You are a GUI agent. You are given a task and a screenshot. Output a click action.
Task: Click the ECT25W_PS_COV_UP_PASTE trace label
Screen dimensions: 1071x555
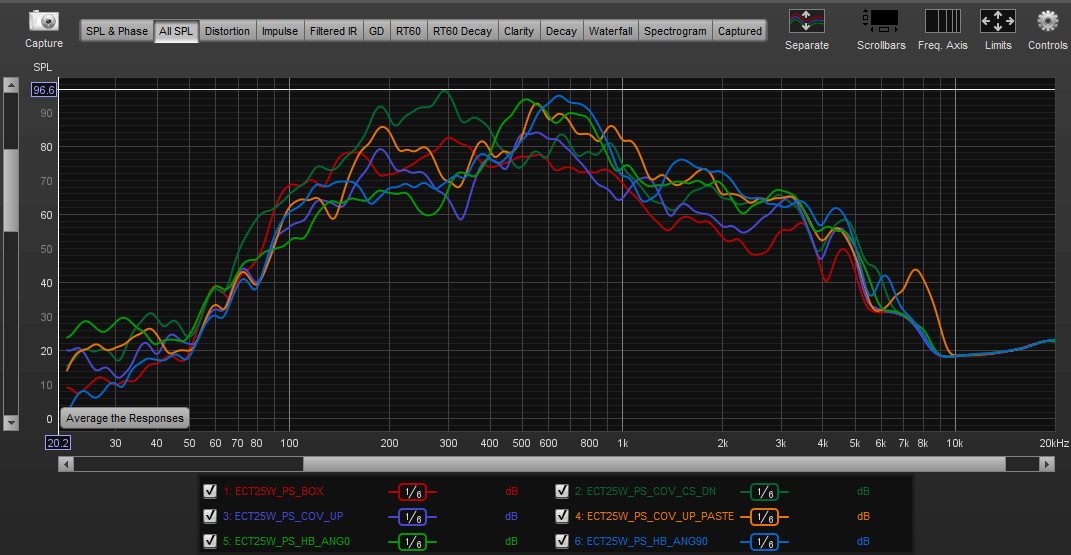point(654,517)
